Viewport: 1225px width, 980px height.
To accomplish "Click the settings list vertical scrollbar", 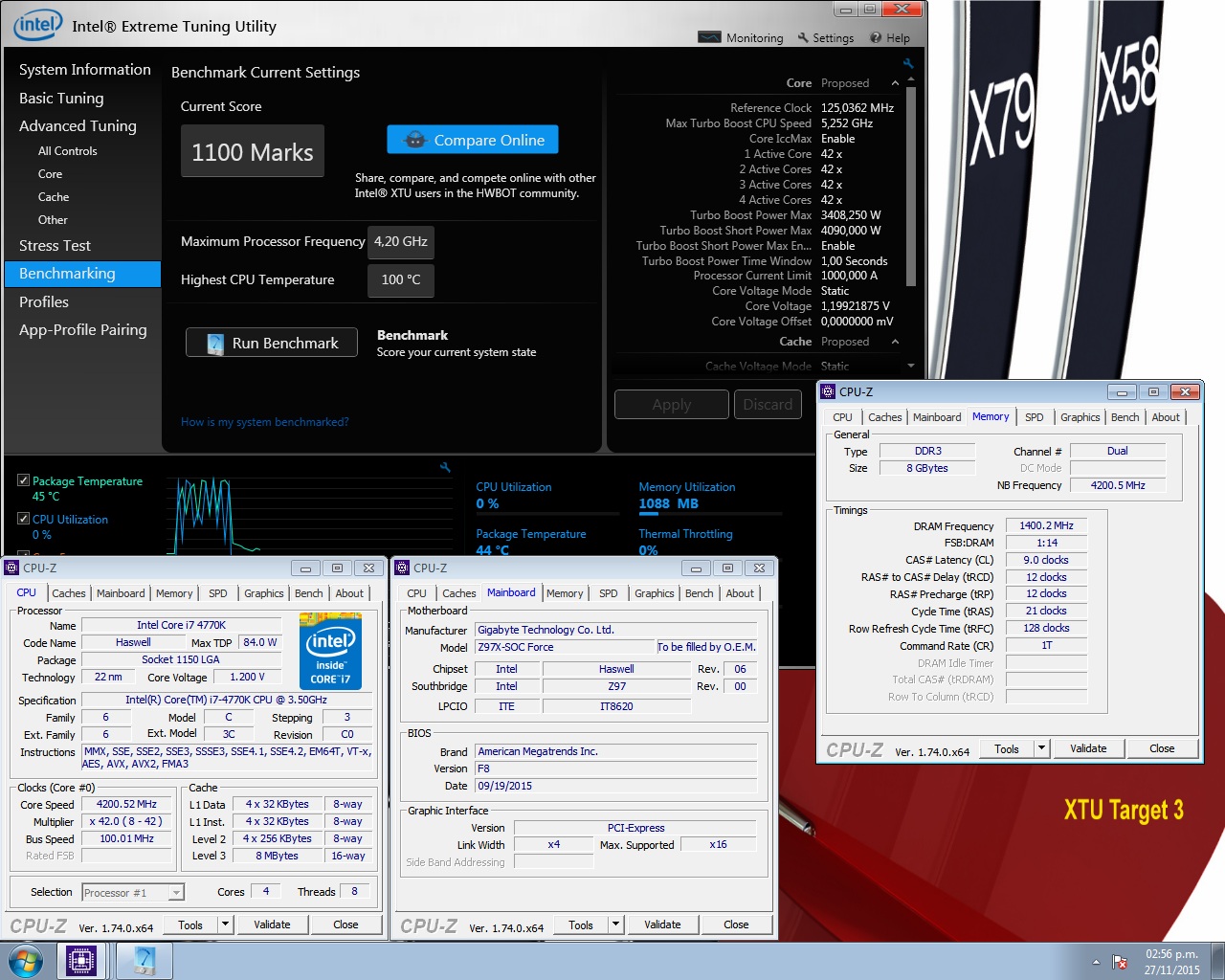I will 910,187.
